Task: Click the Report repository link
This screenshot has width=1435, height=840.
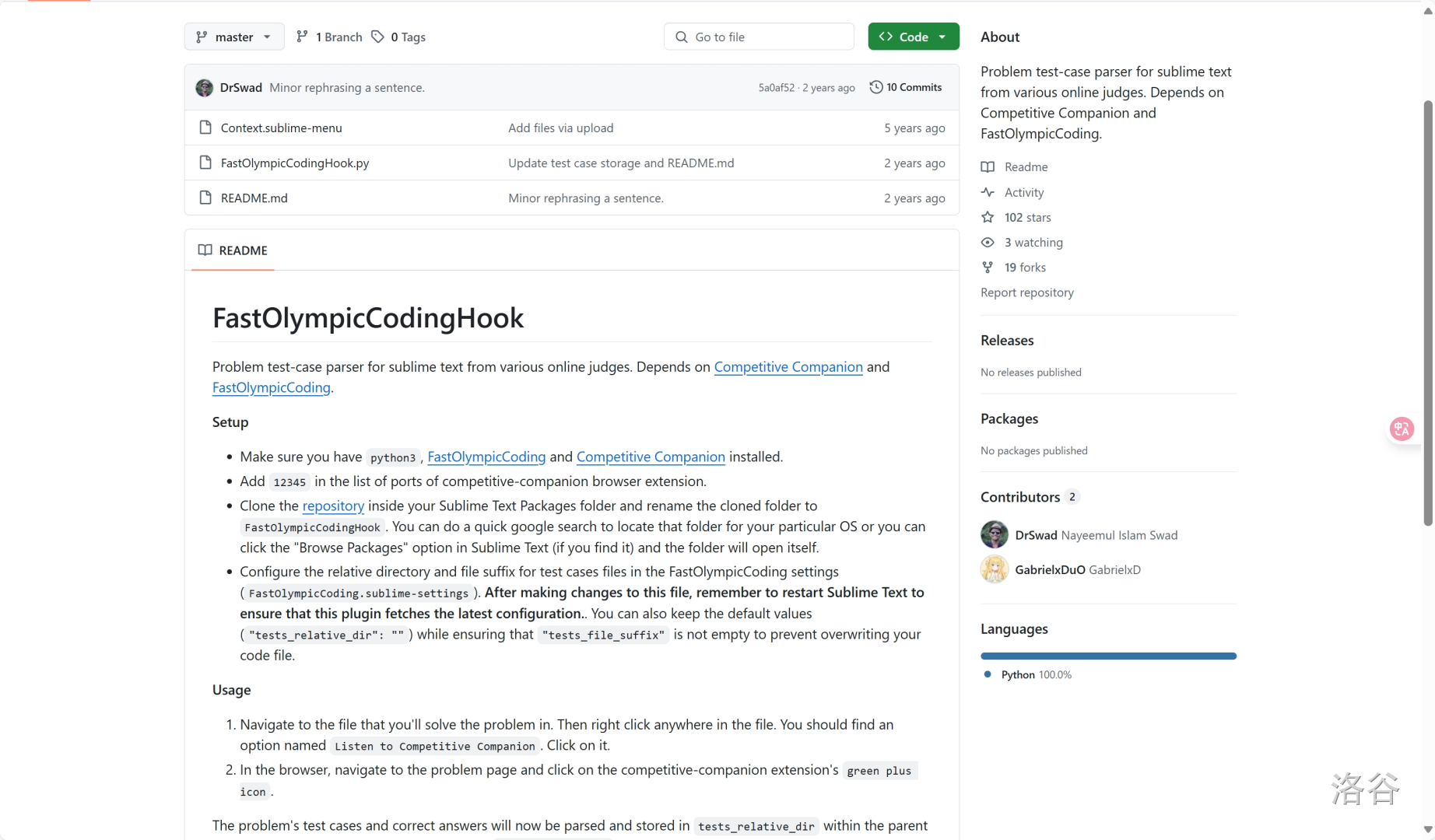Action: (x=1027, y=292)
